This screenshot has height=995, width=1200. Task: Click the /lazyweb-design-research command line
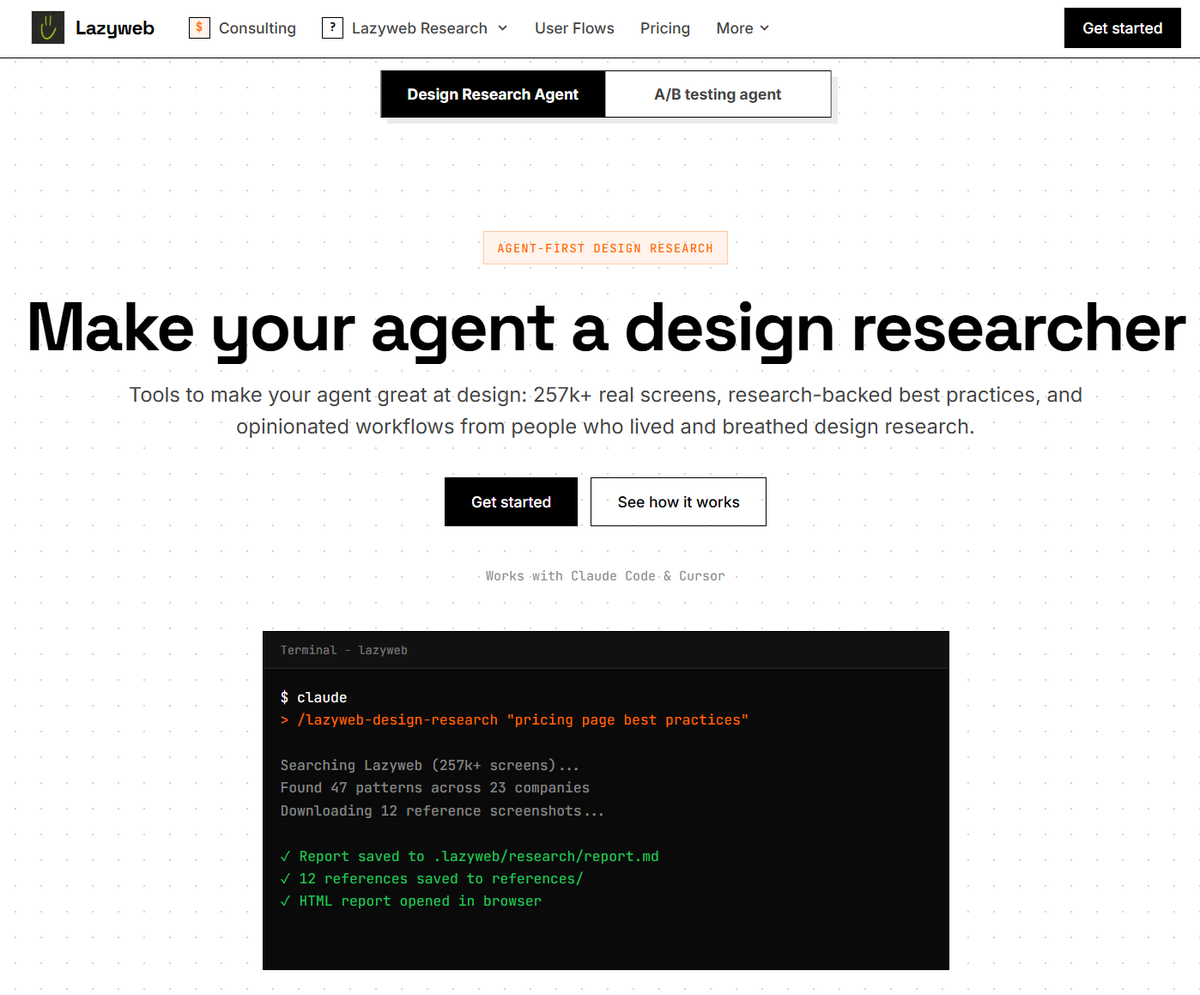(x=514, y=720)
